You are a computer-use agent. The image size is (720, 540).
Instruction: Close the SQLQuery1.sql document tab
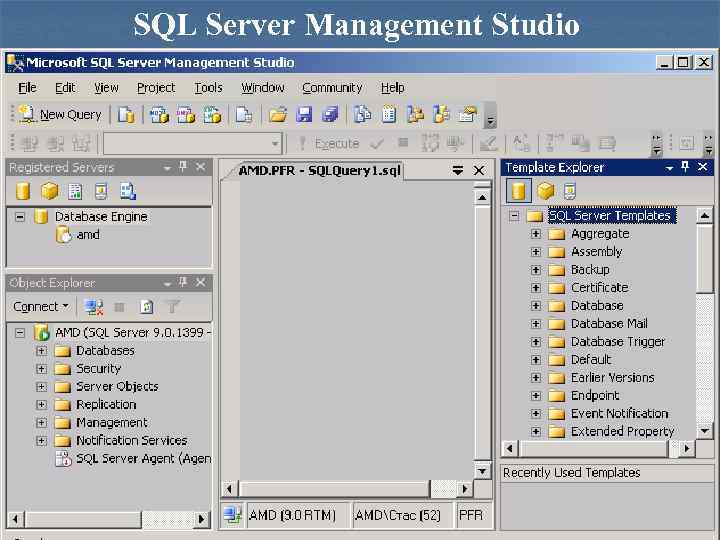point(479,171)
